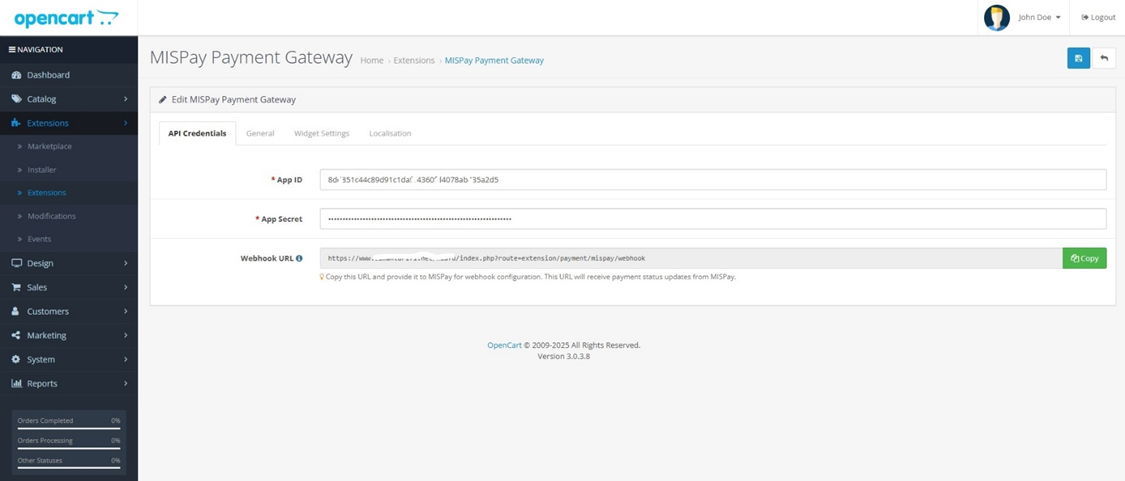The width and height of the screenshot is (1125, 481).
Task: Toggle the Navigation hamburger icon
Action: click(x=11, y=50)
